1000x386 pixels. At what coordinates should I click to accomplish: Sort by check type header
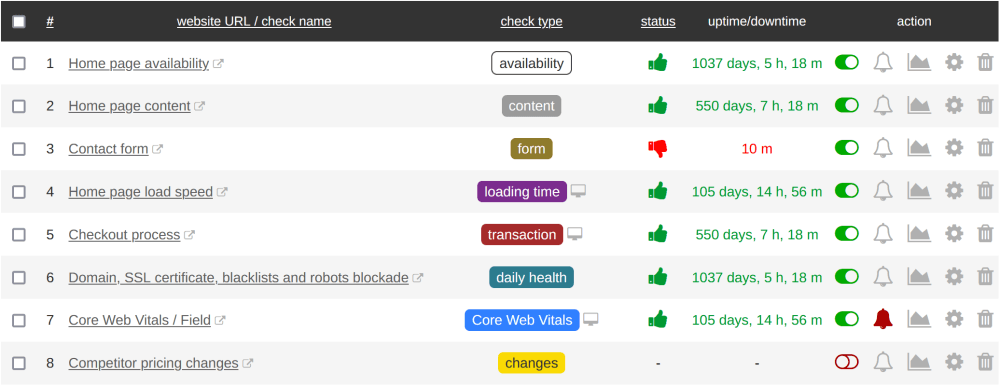531,21
